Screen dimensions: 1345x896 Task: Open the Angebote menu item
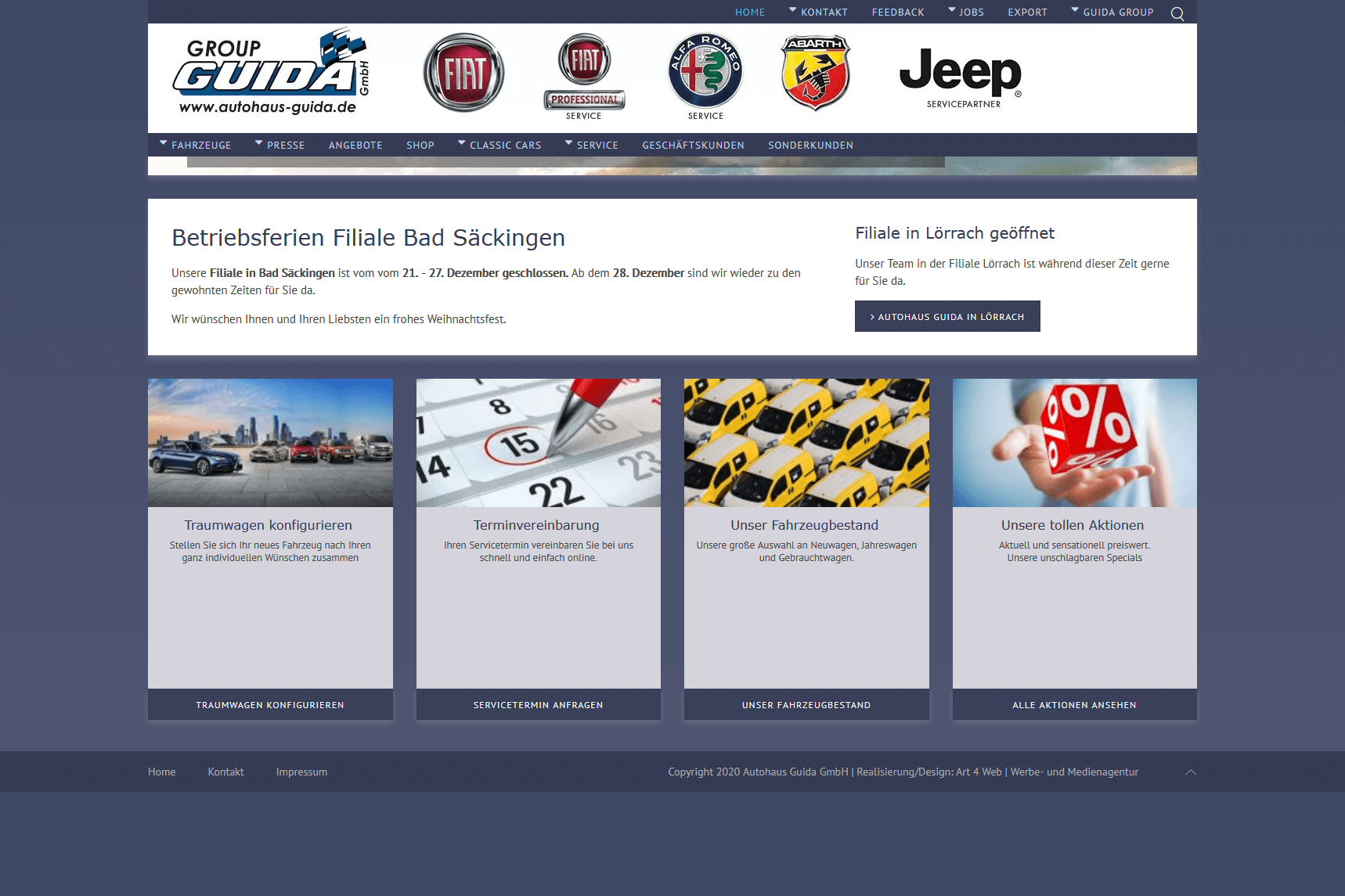point(355,146)
